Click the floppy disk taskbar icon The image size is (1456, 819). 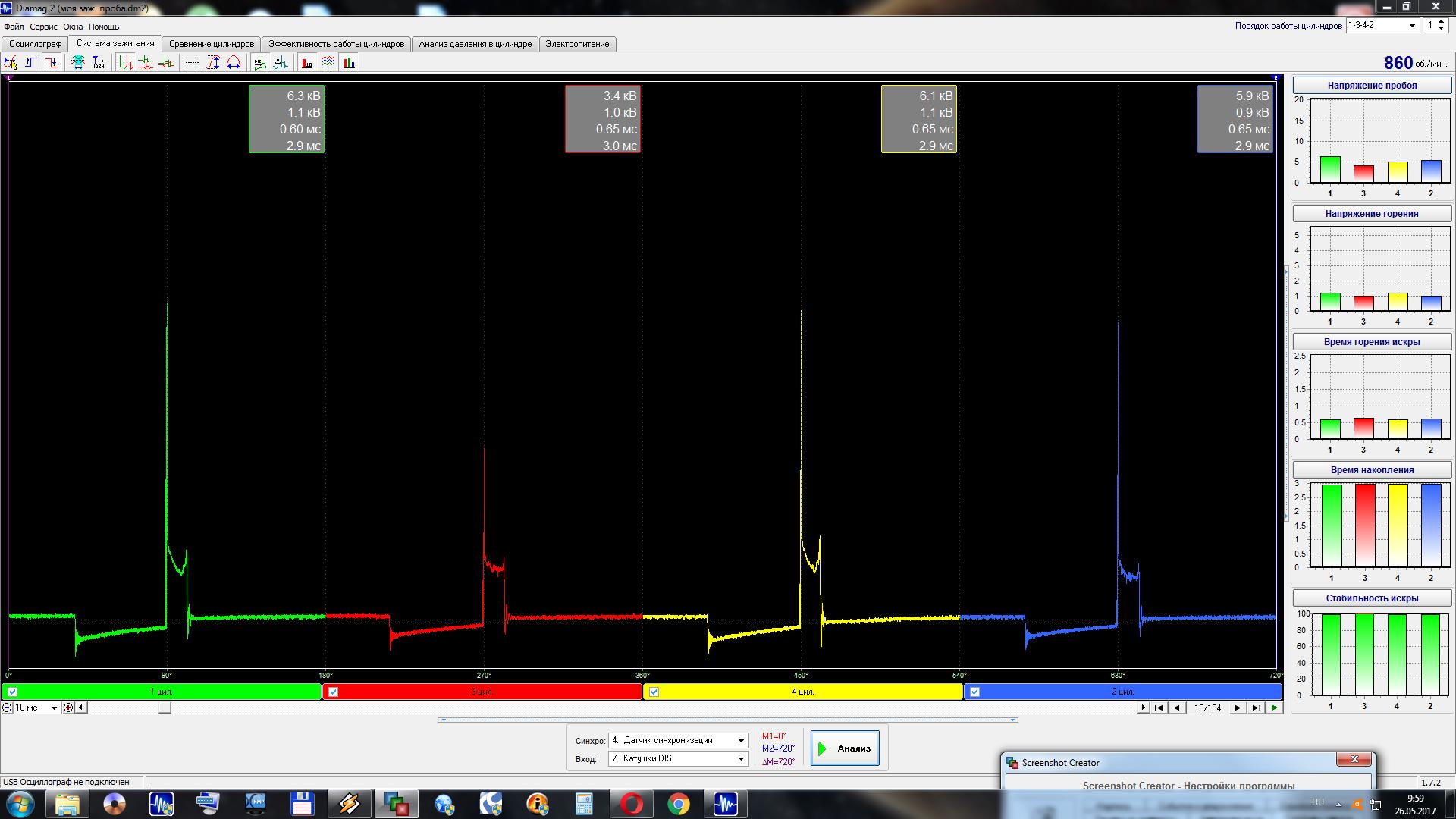point(303,804)
